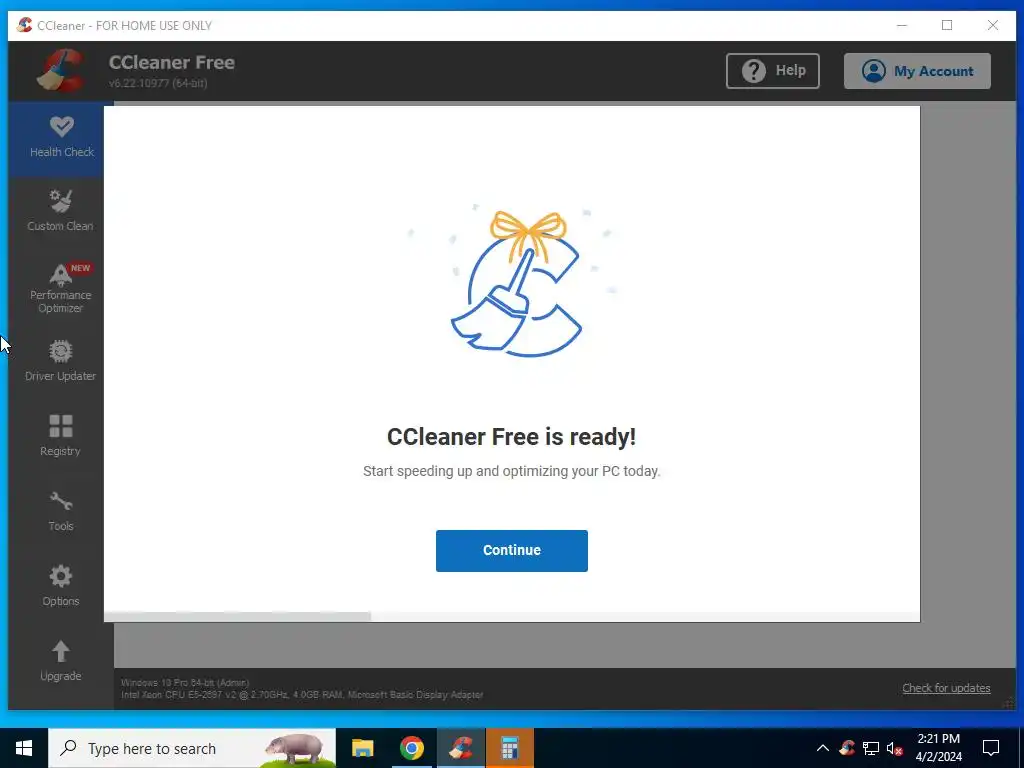Click the version text v6.22.10977
The image size is (1024, 768).
(158, 83)
